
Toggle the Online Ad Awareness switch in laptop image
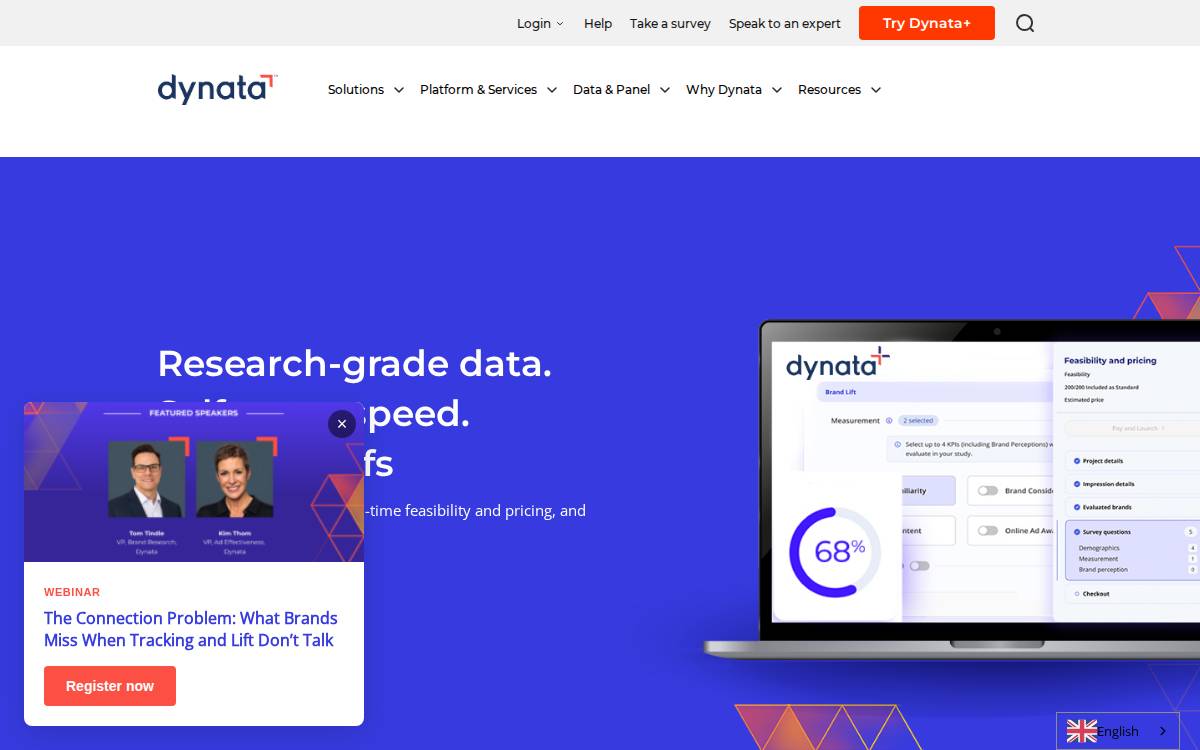tap(988, 530)
